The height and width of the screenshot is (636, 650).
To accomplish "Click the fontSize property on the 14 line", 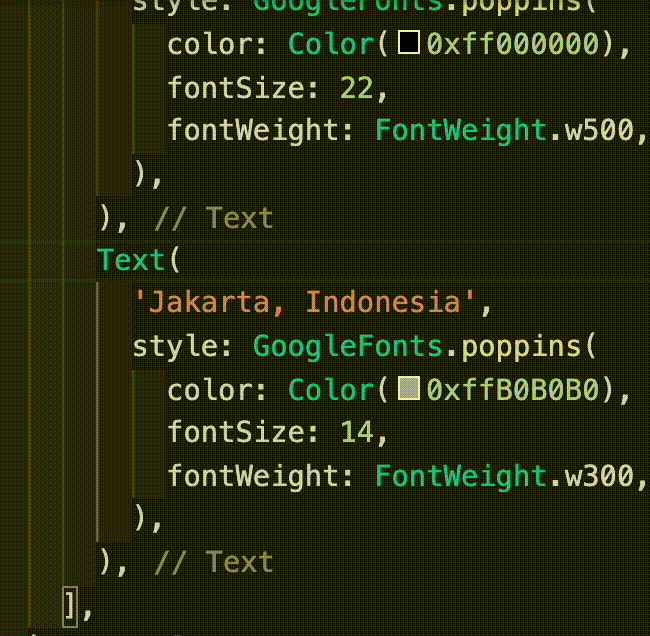I will [236, 432].
